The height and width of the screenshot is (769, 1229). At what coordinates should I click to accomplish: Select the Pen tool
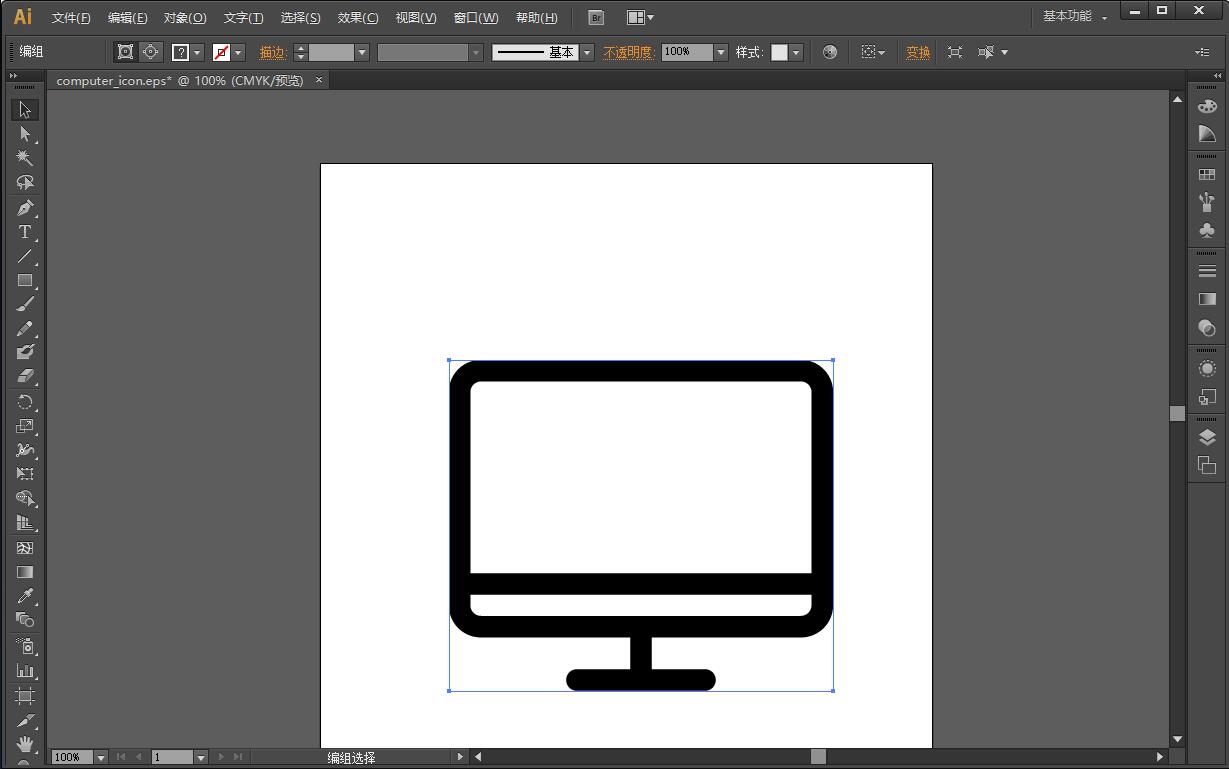click(25, 208)
